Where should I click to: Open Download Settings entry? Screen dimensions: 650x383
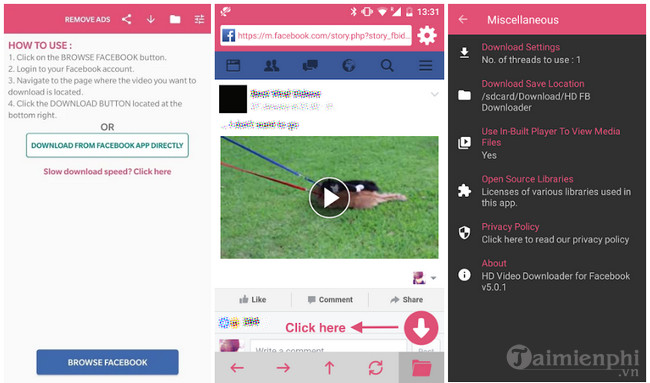(547, 53)
